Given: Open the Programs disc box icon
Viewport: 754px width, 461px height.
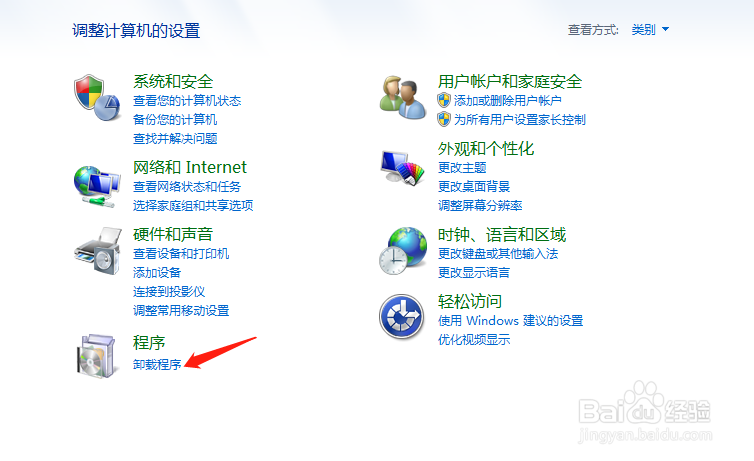Looking at the screenshot, I should coord(97,356).
